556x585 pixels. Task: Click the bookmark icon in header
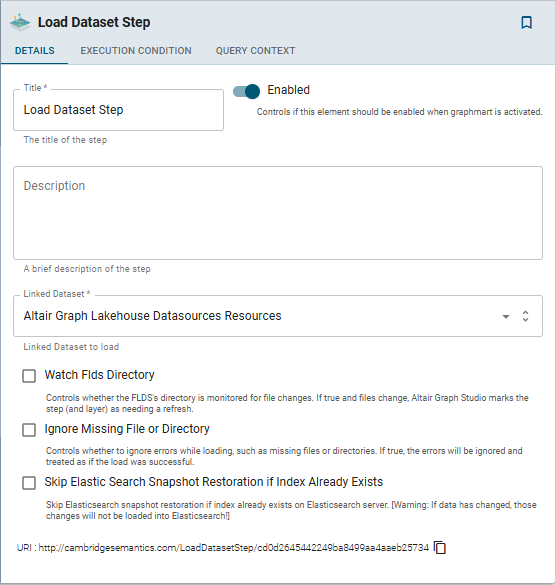tap(527, 22)
